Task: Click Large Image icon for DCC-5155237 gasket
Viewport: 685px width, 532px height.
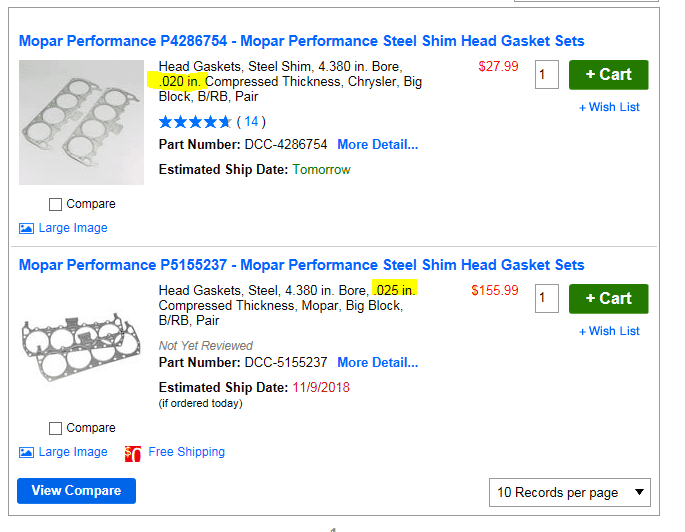Action: 27,452
